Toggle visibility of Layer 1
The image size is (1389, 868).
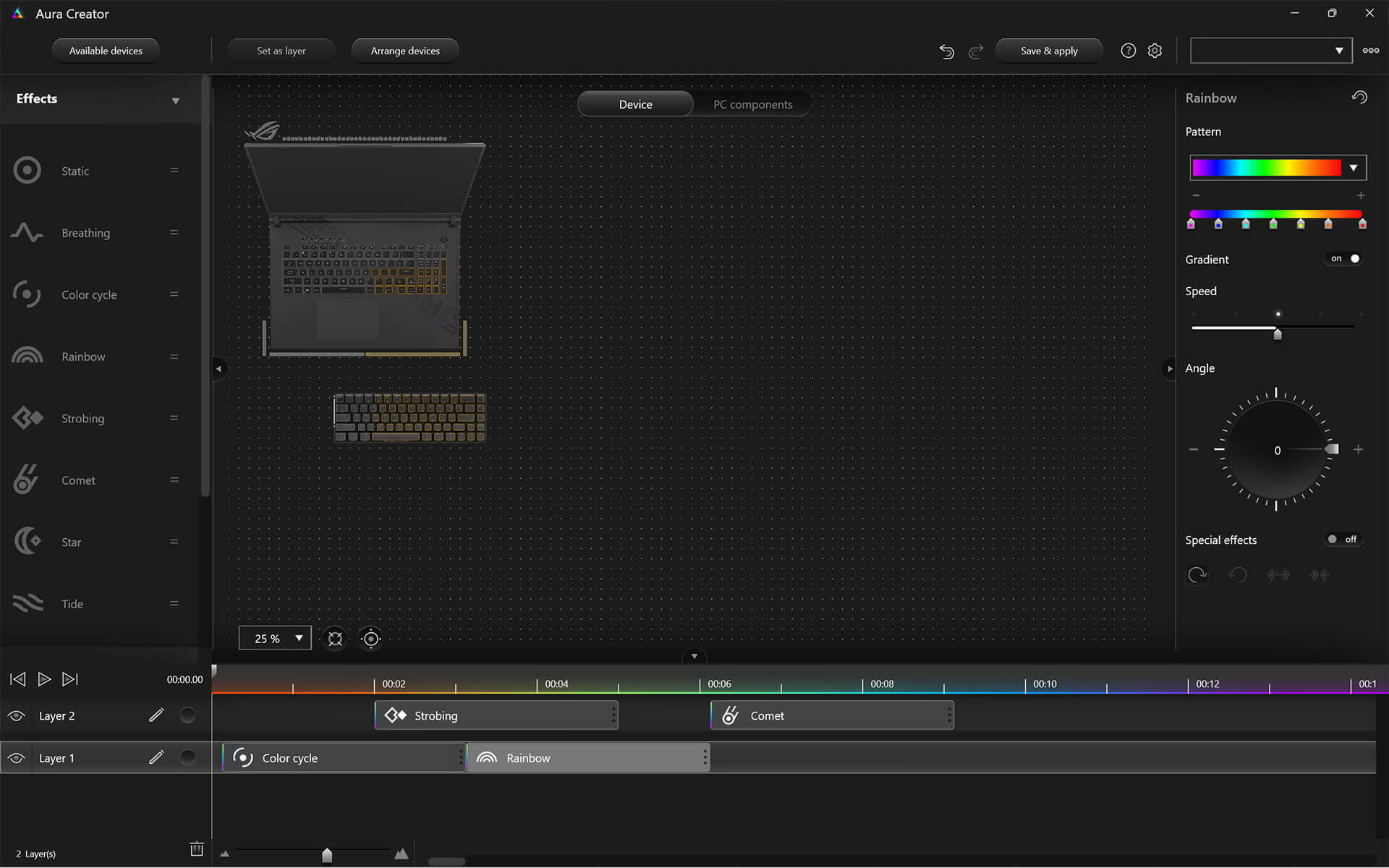[x=15, y=757]
